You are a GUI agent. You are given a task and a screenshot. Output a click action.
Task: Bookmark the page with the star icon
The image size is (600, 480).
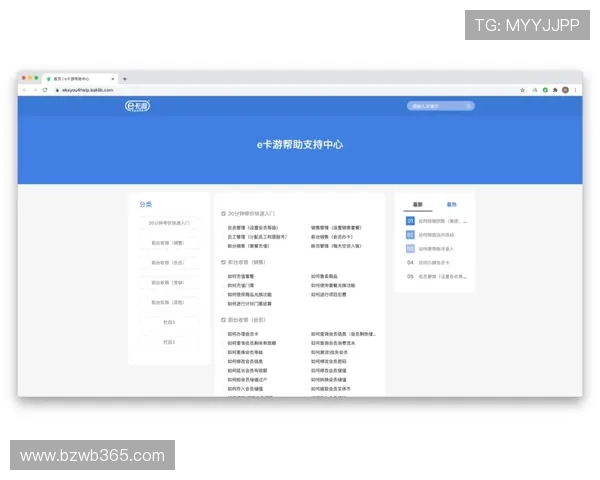[x=522, y=90]
